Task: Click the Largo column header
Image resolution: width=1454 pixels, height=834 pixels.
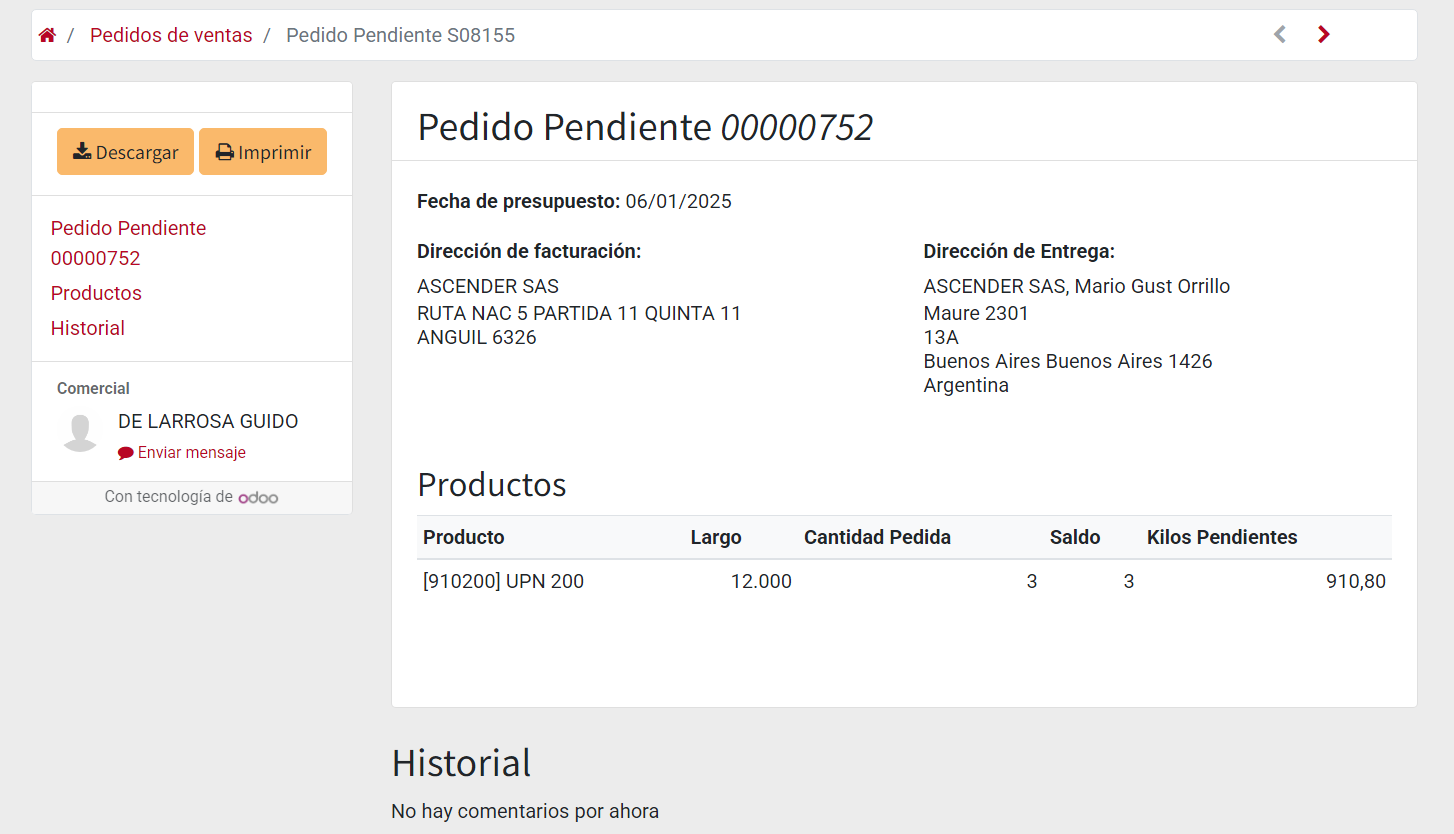Action: [716, 537]
